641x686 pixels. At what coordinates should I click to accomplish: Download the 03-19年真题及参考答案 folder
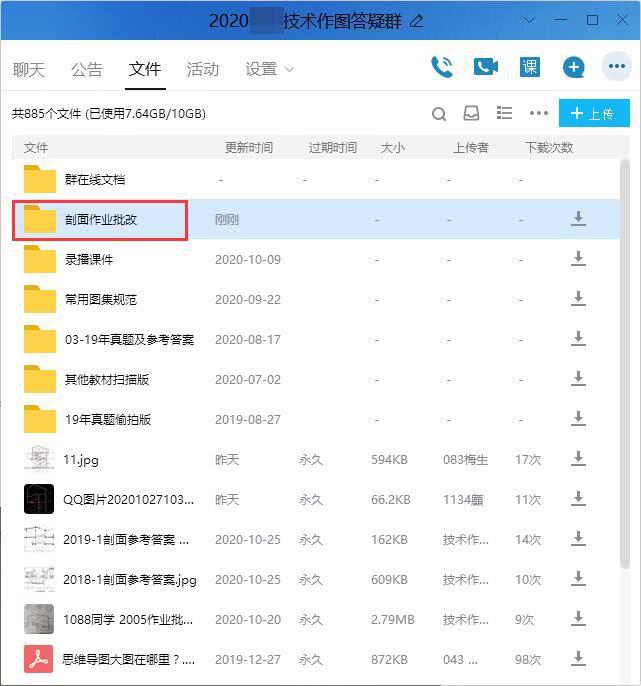578,339
